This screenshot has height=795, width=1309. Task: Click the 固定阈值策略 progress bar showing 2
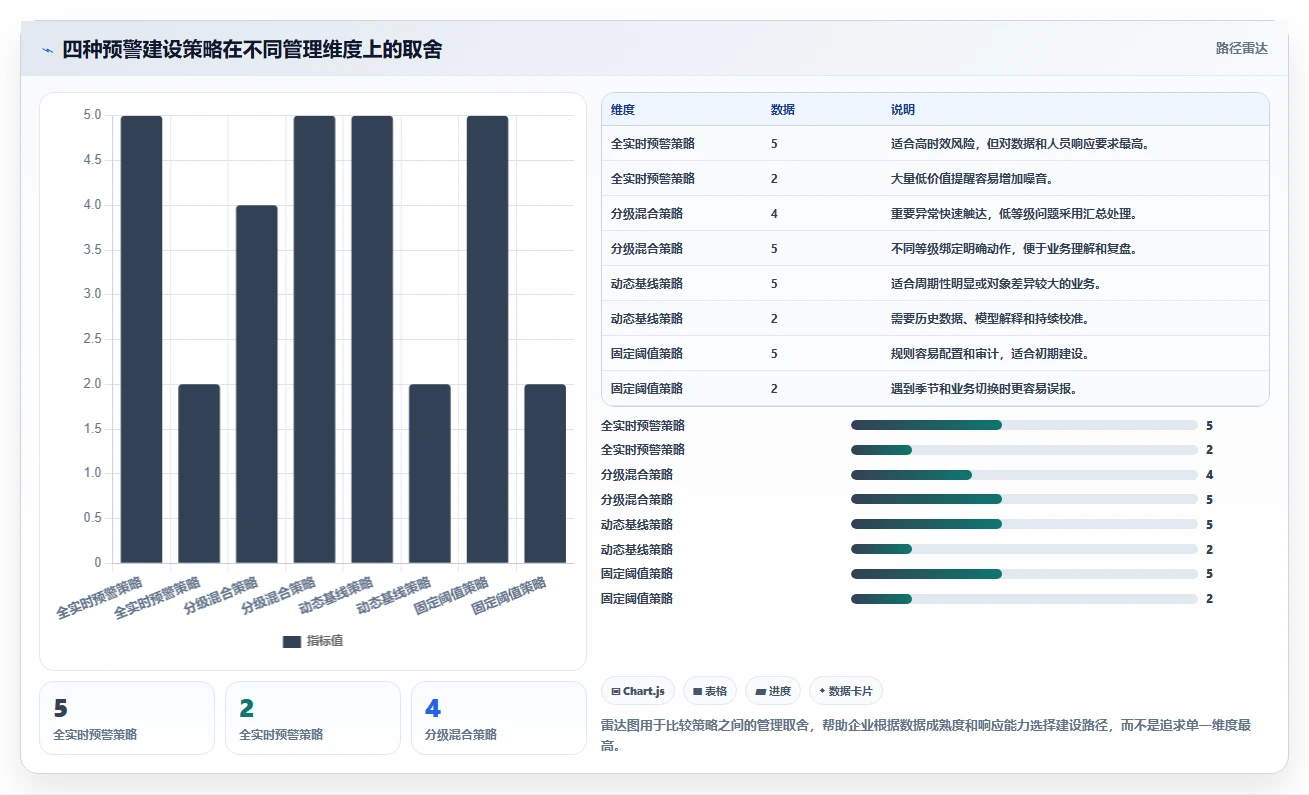[1024, 599]
